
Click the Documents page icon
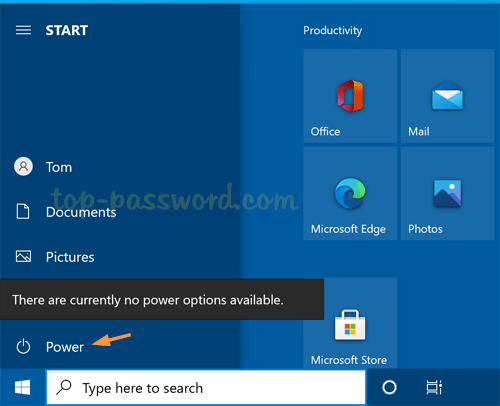(23, 212)
